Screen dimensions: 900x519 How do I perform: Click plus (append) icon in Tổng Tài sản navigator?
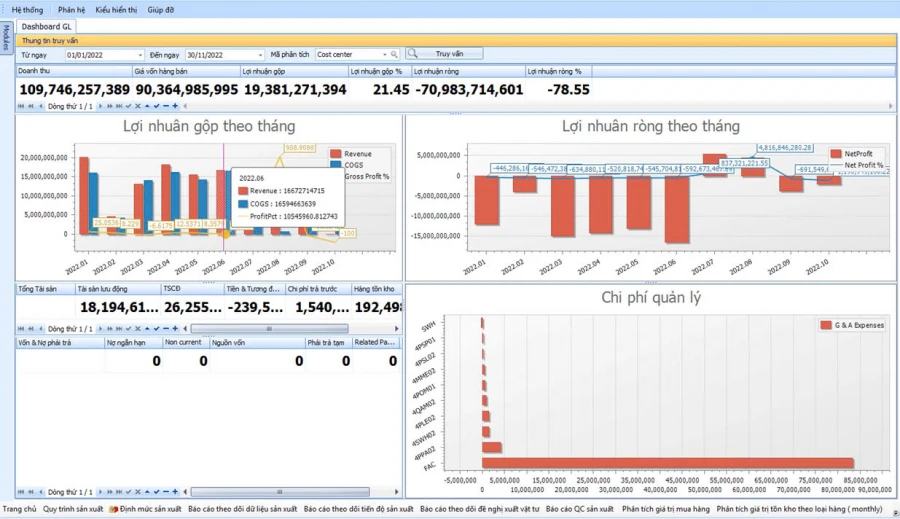pyautogui.click(x=175, y=329)
